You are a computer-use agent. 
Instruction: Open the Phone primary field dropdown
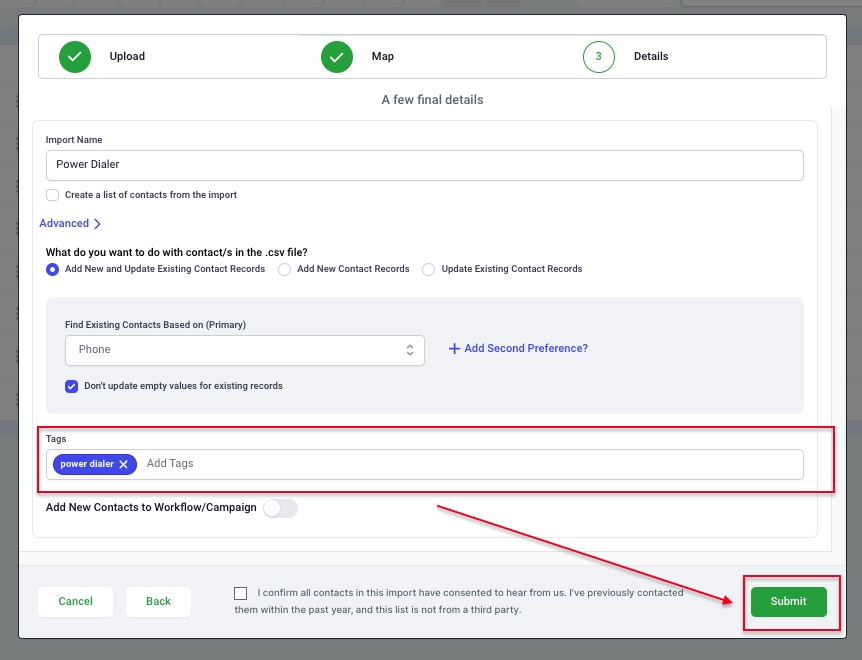tap(244, 350)
